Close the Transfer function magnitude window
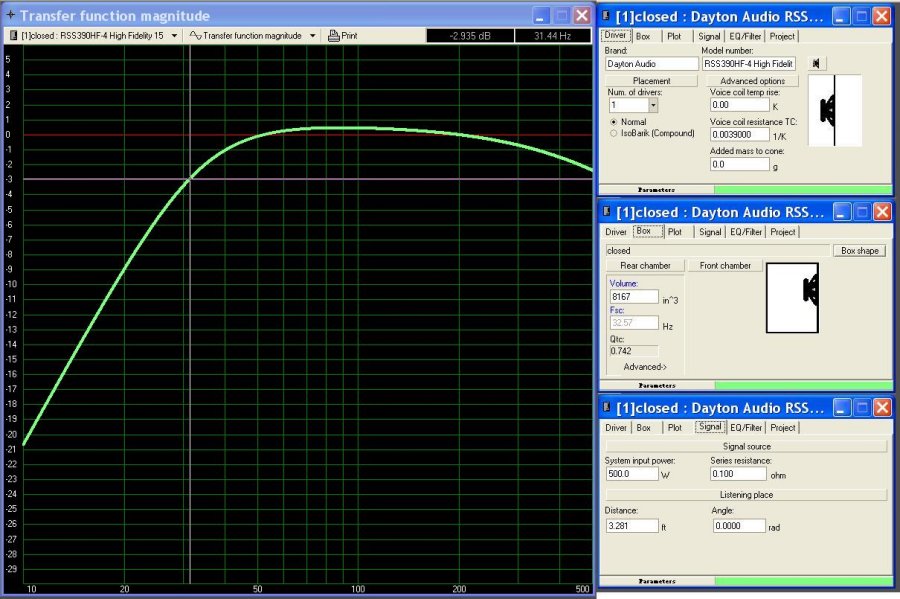The image size is (900, 599). pos(582,15)
